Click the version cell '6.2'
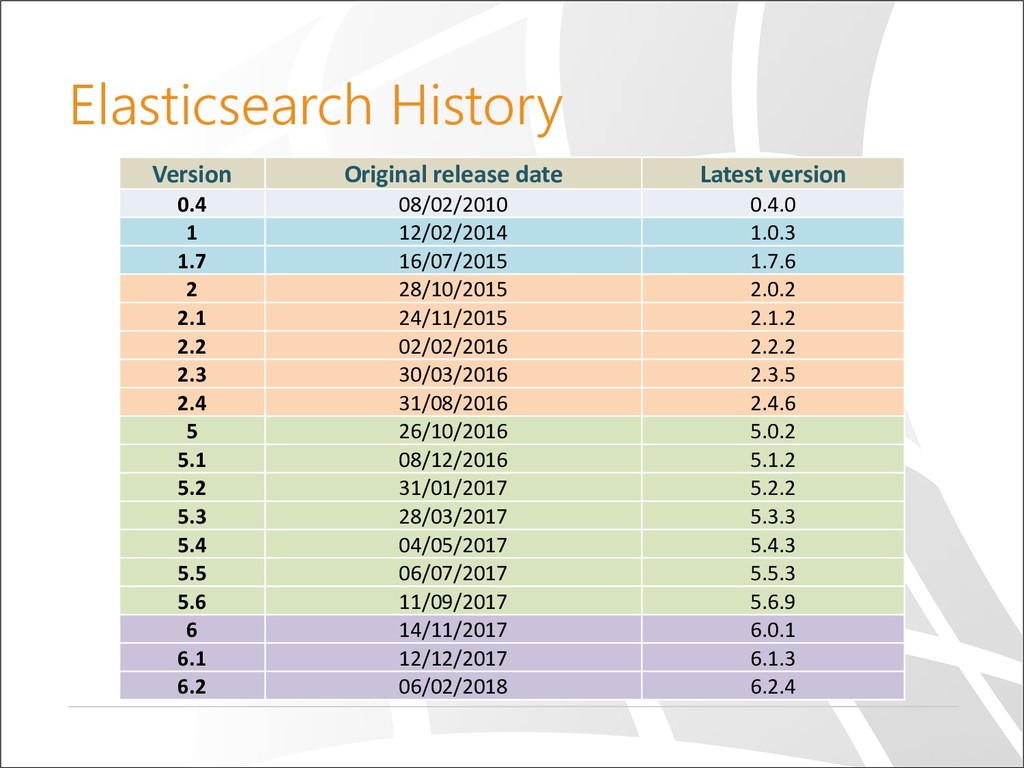The image size is (1024, 768). pos(192,687)
